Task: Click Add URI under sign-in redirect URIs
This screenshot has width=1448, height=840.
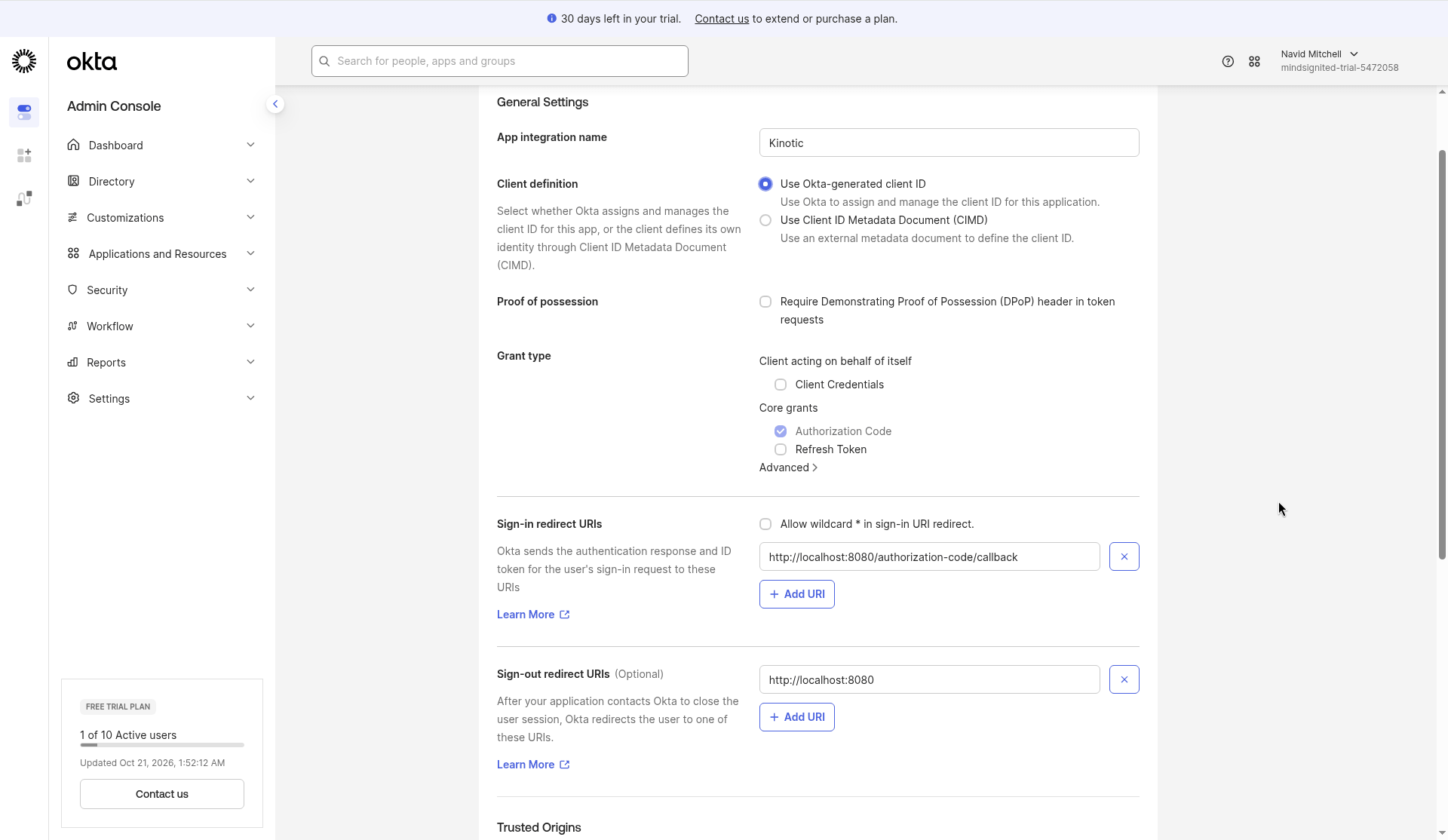Action: 796,594
